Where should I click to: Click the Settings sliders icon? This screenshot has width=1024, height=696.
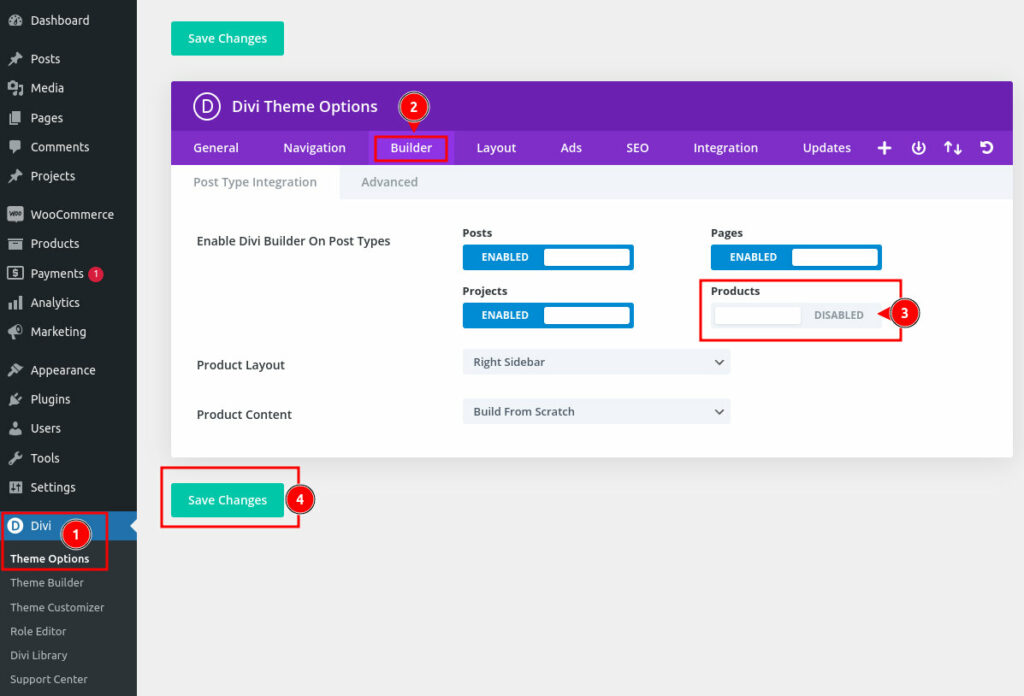pyautogui.click(x=15, y=487)
